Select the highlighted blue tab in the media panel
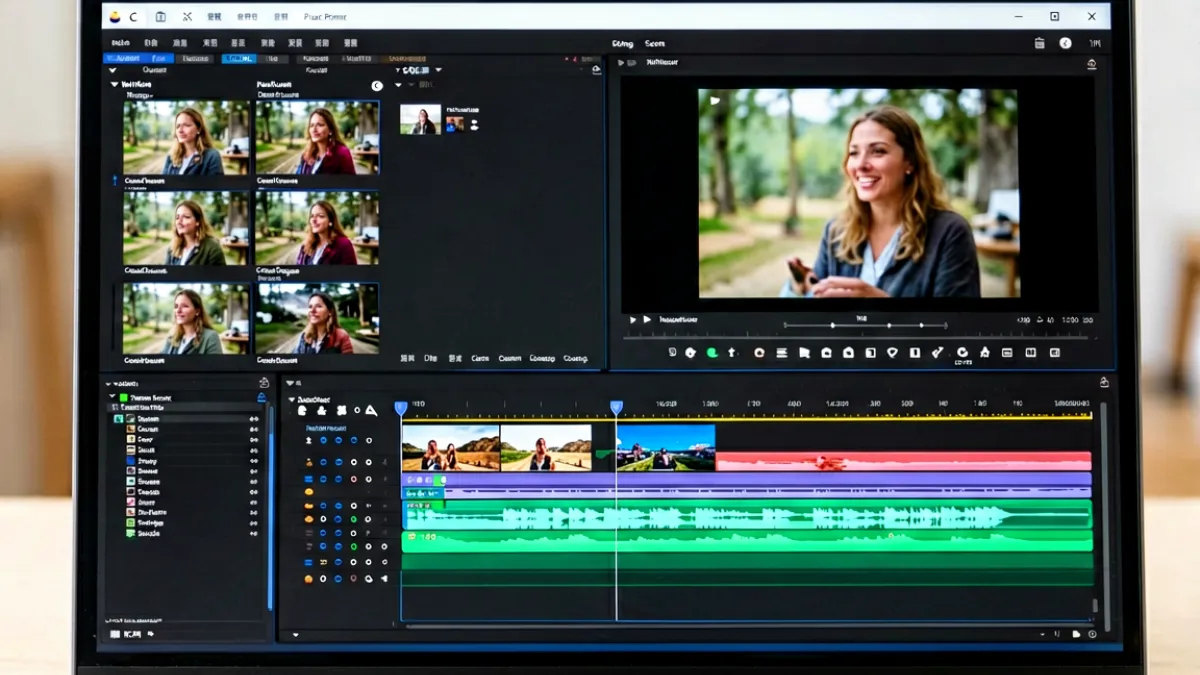 tap(139, 58)
